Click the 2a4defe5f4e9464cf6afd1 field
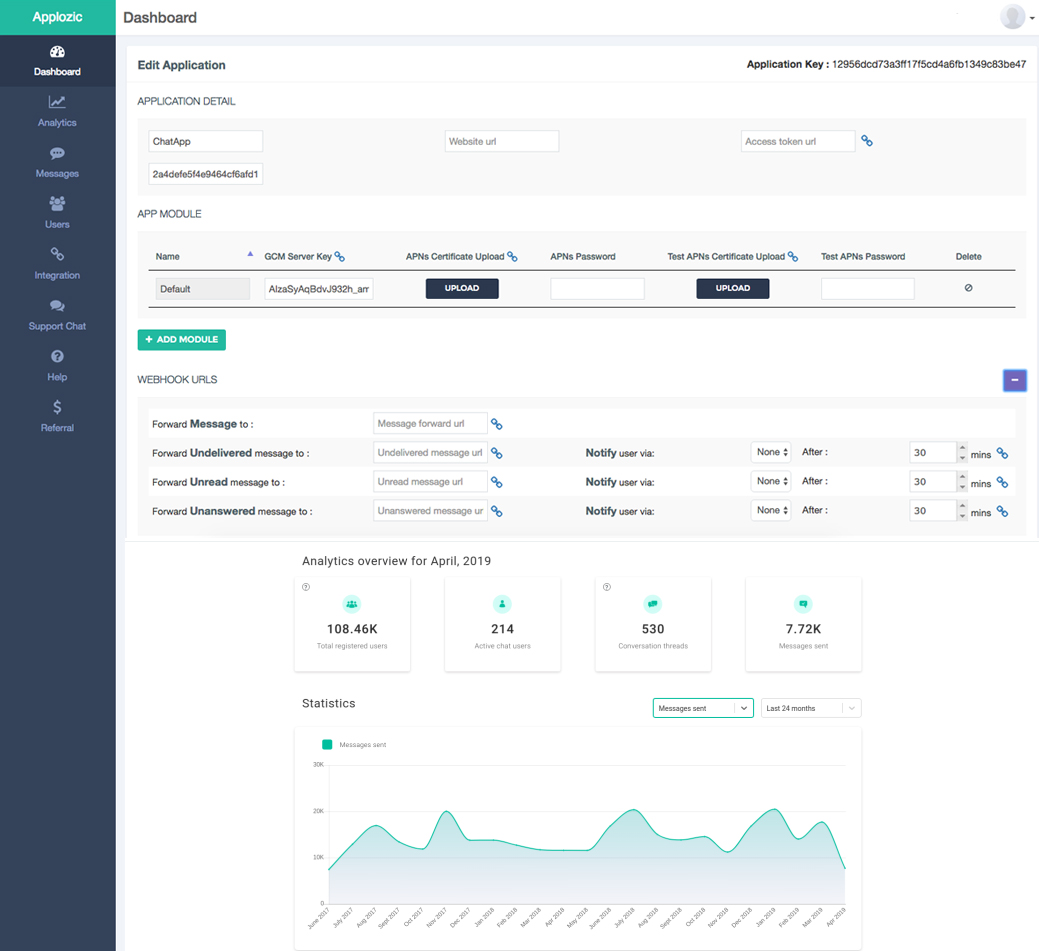1039x951 pixels. click(205, 174)
